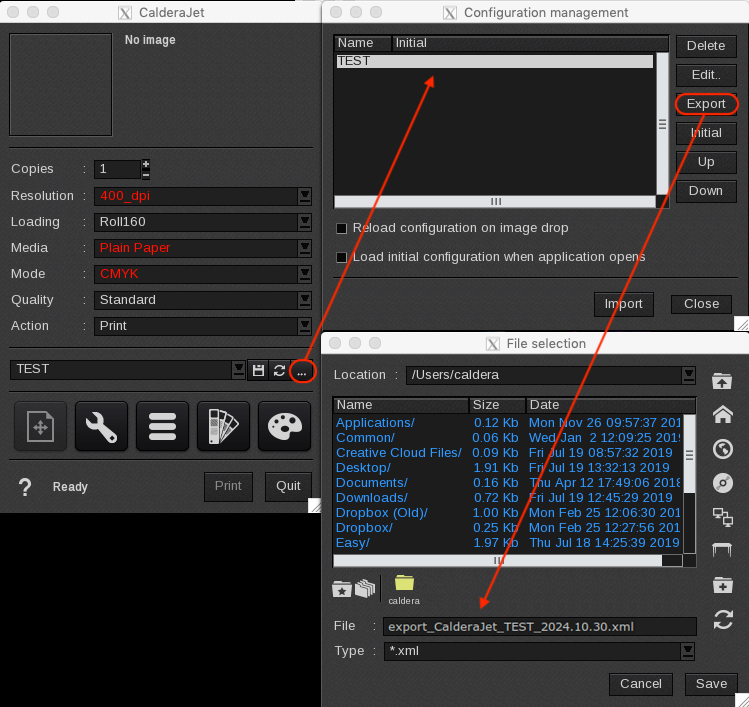The height and width of the screenshot is (707, 749).
Task: Sort file list by Name column header
Action: click(400, 405)
